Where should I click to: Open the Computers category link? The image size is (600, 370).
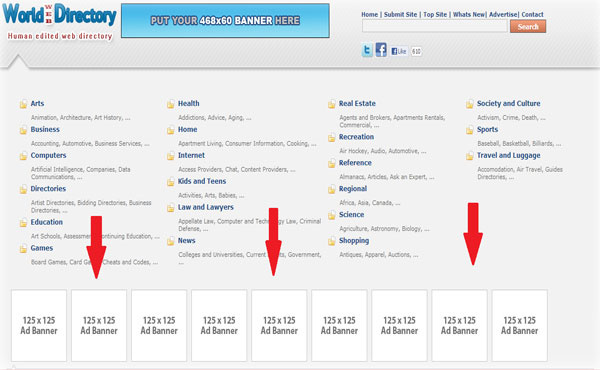pos(48,155)
